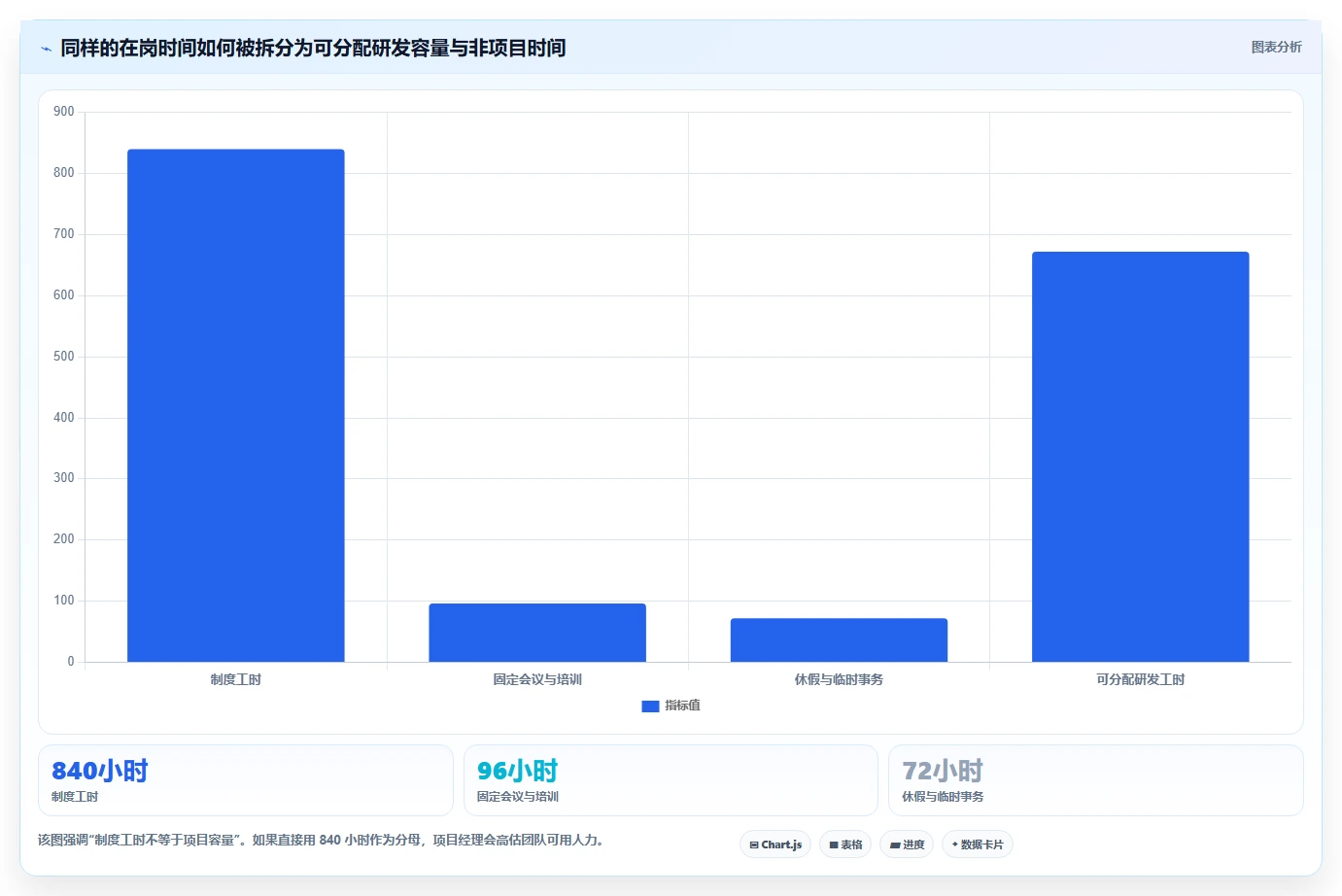
Task: Click the chart title heading text
Action: point(313,48)
